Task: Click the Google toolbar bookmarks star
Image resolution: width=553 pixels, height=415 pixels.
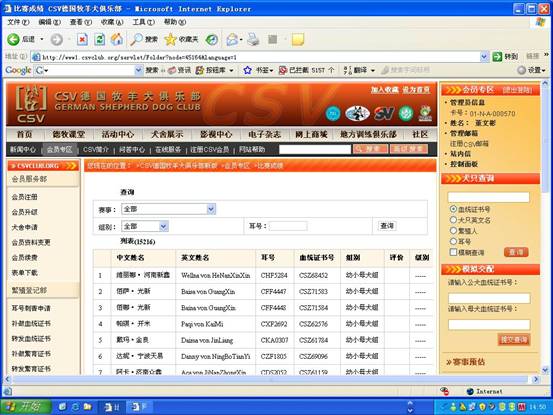Action: click(248, 70)
